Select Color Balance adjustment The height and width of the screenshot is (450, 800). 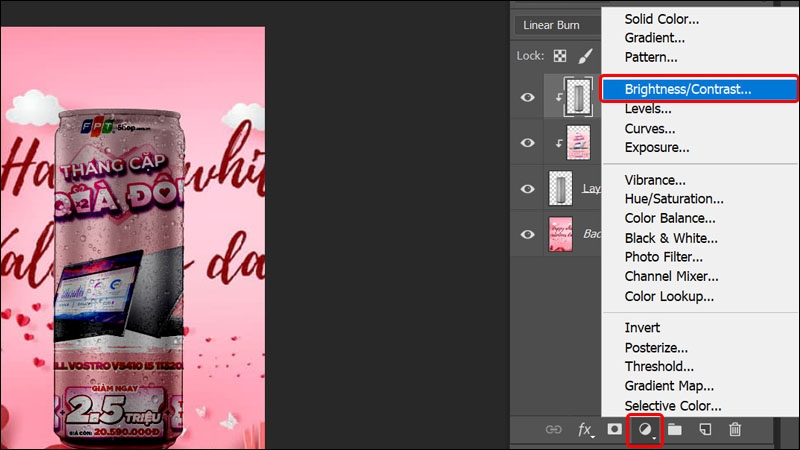coord(670,218)
